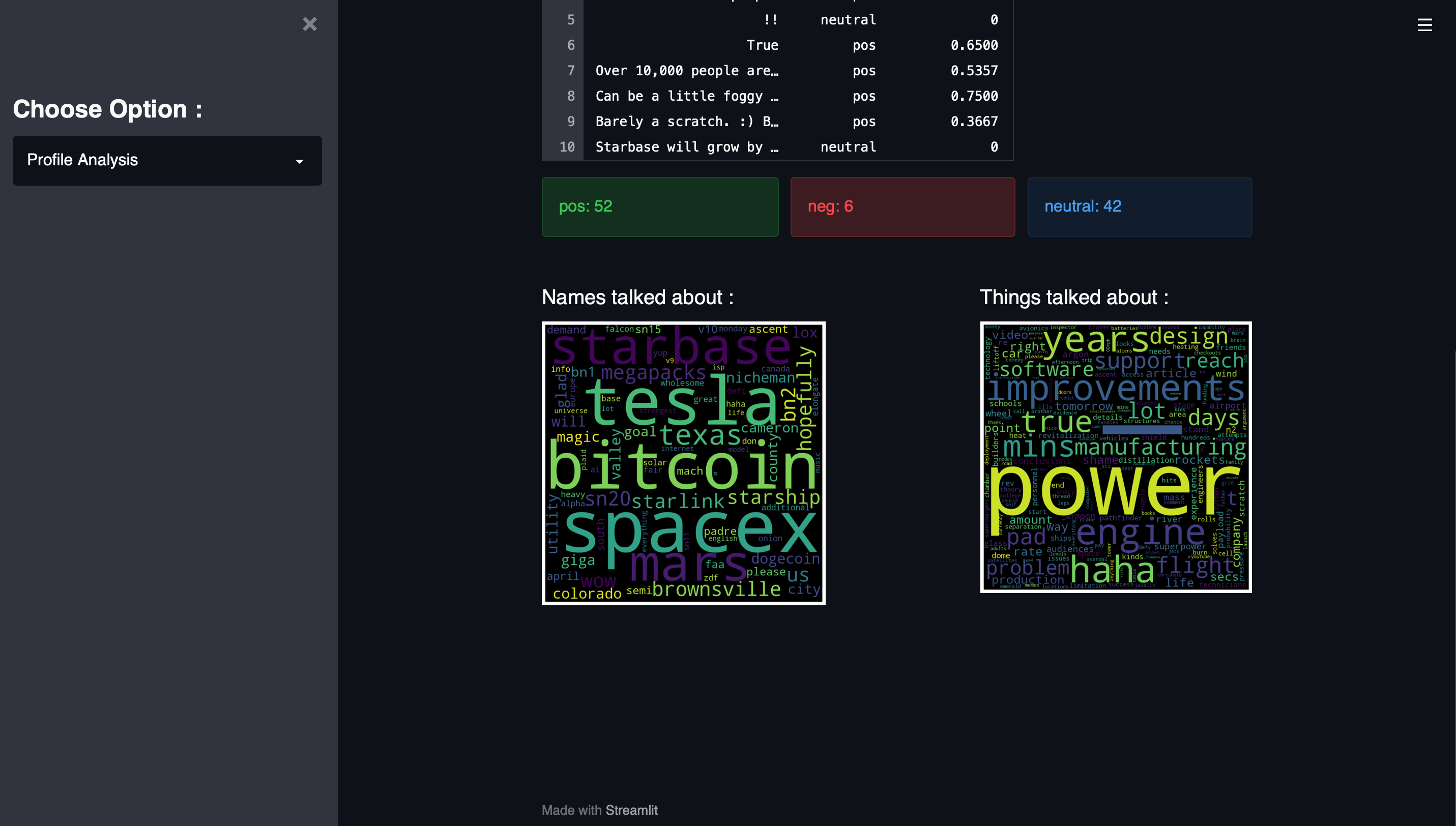Click the 'Can be a little foggy' cell
The height and width of the screenshot is (826, 1456).
pyautogui.click(x=687, y=97)
